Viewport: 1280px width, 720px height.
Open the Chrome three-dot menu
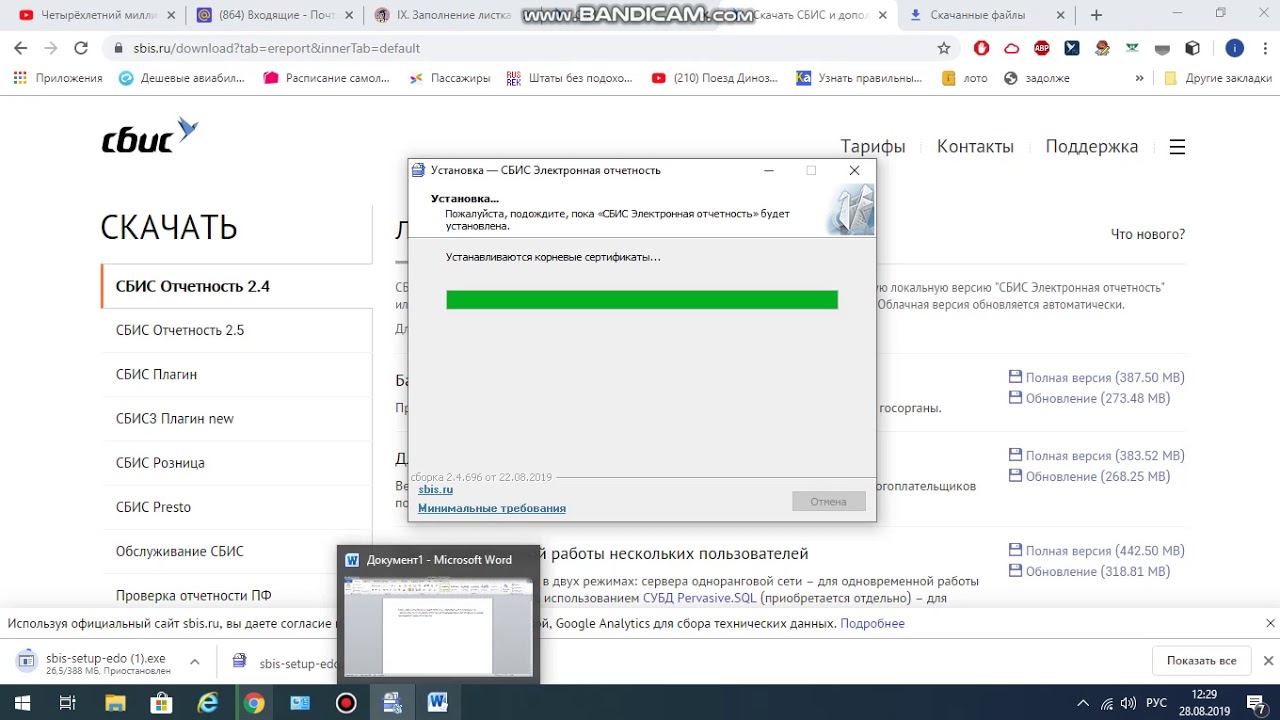click(1263, 48)
